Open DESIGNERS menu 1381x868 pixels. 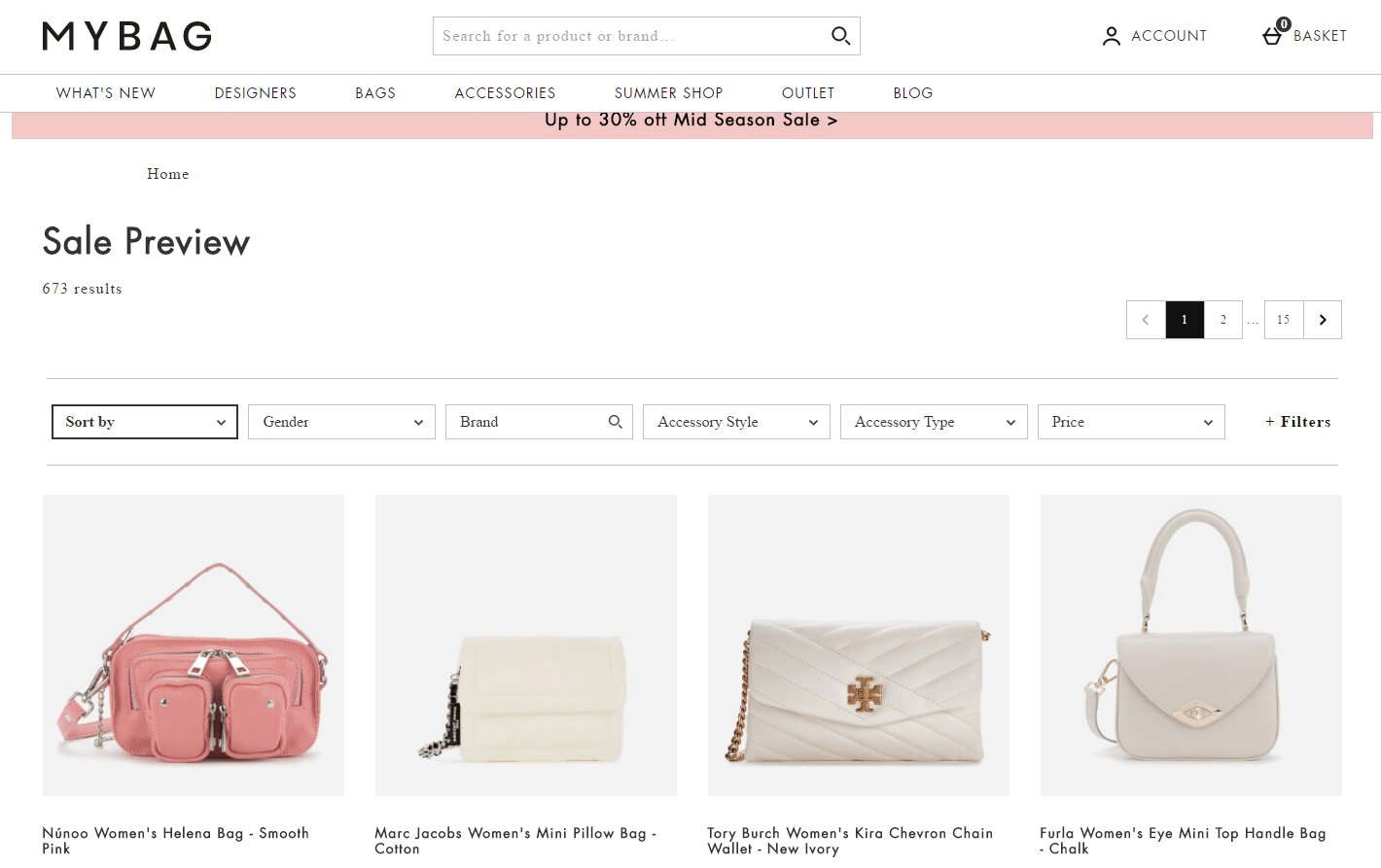[x=256, y=93]
